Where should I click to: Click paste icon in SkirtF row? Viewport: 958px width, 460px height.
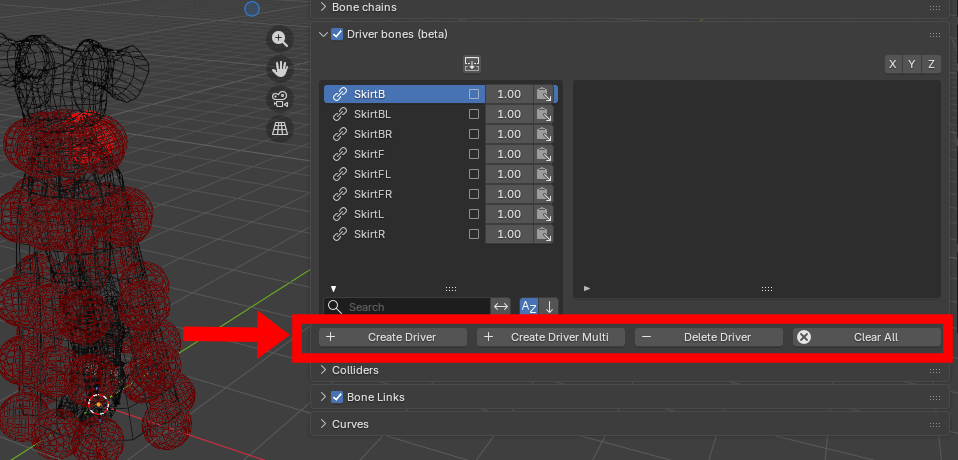click(x=543, y=154)
